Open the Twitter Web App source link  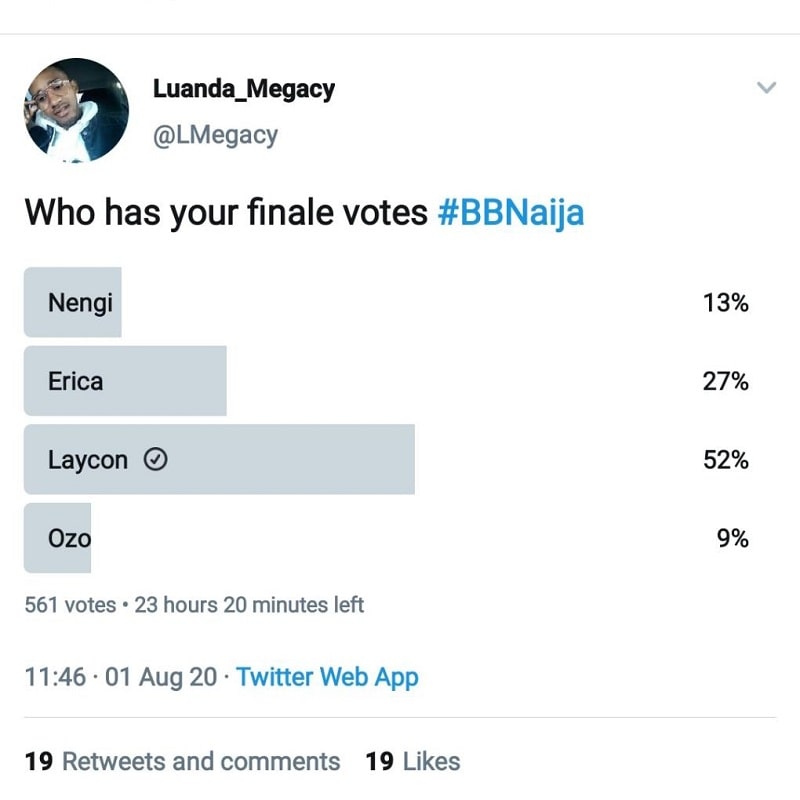click(327, 678)
